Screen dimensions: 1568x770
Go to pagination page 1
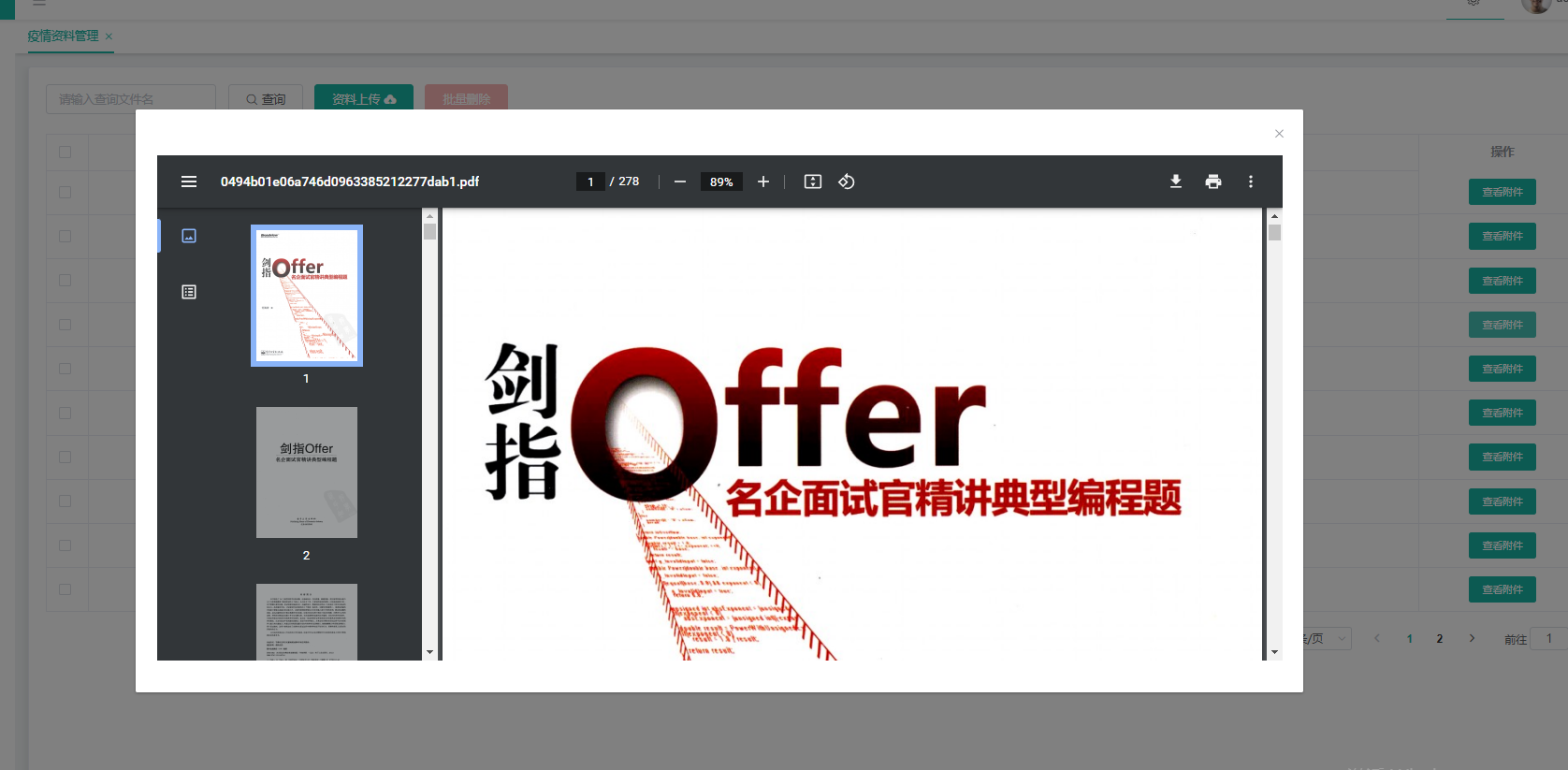click(x=1410, y=638)
